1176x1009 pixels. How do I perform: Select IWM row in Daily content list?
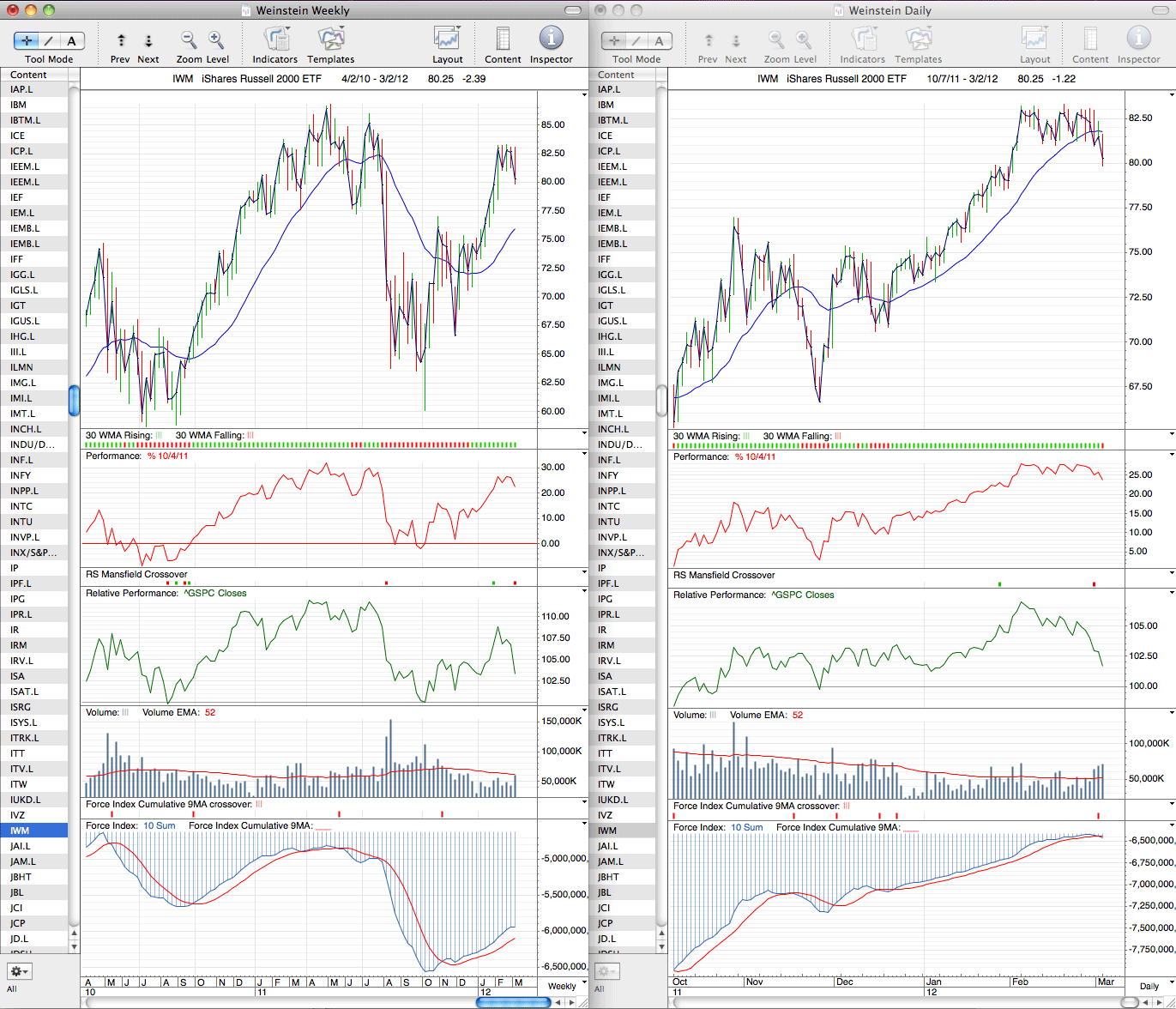coord(622,831)
